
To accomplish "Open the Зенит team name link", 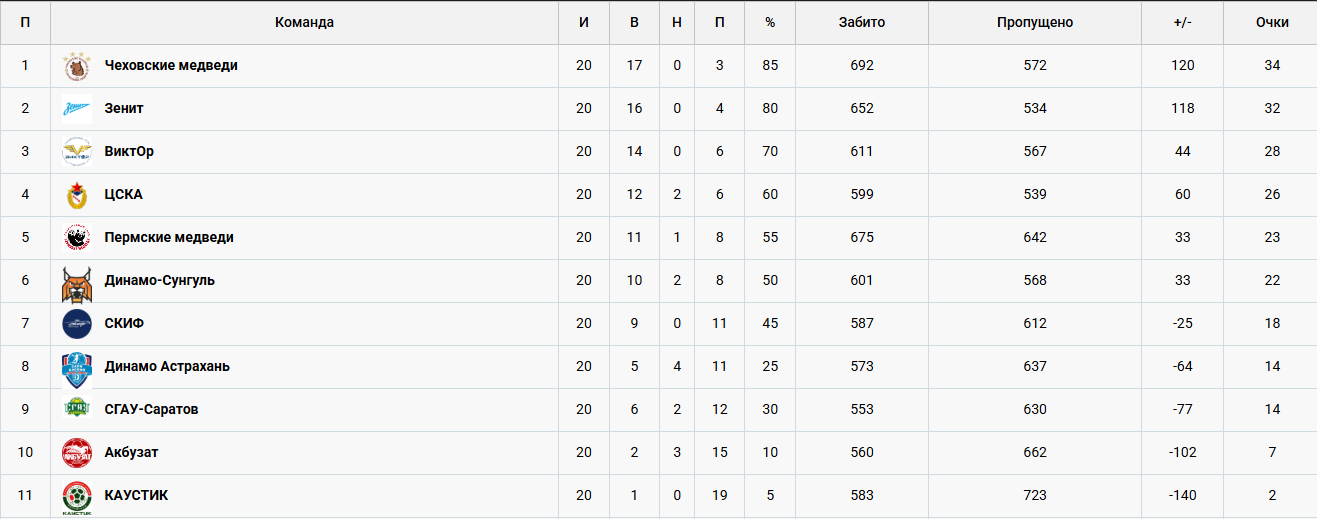I will (x=124, y=108).
